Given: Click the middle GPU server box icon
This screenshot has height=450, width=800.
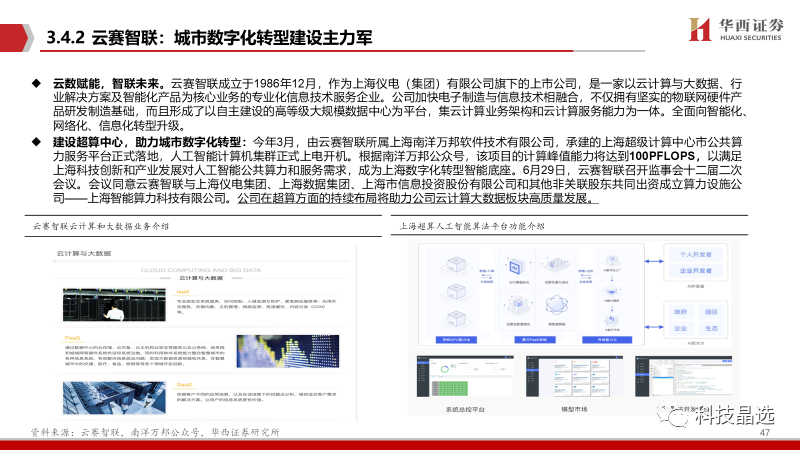Looking at the screenshot, I should (x=455, y=292).
